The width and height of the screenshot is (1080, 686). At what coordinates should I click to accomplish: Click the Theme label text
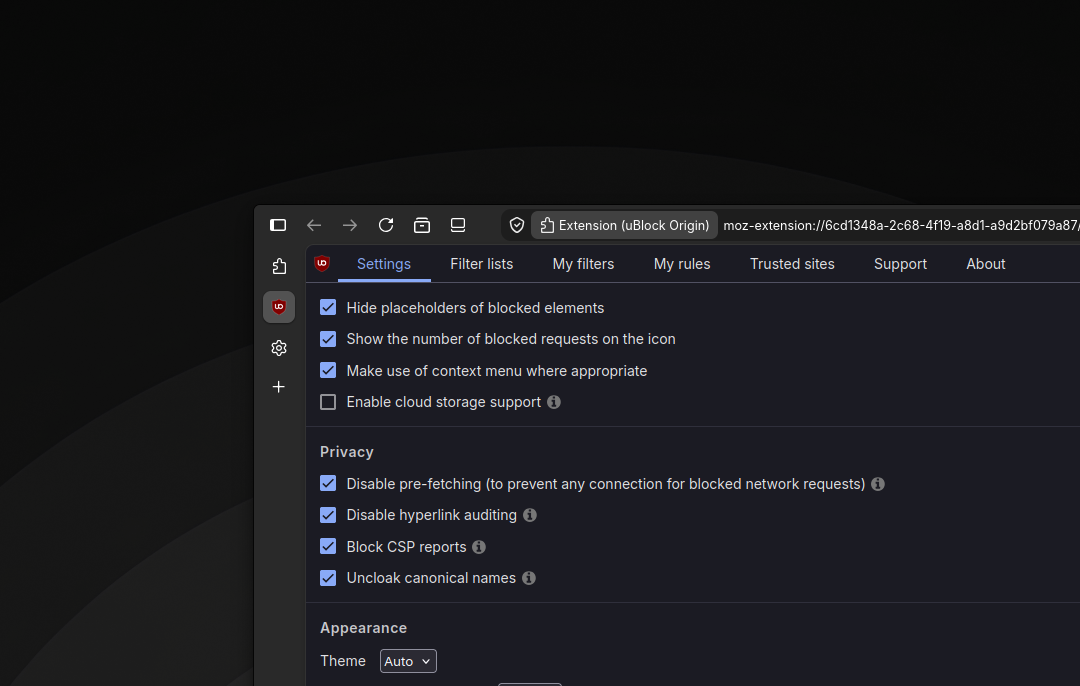click(342, 661)
